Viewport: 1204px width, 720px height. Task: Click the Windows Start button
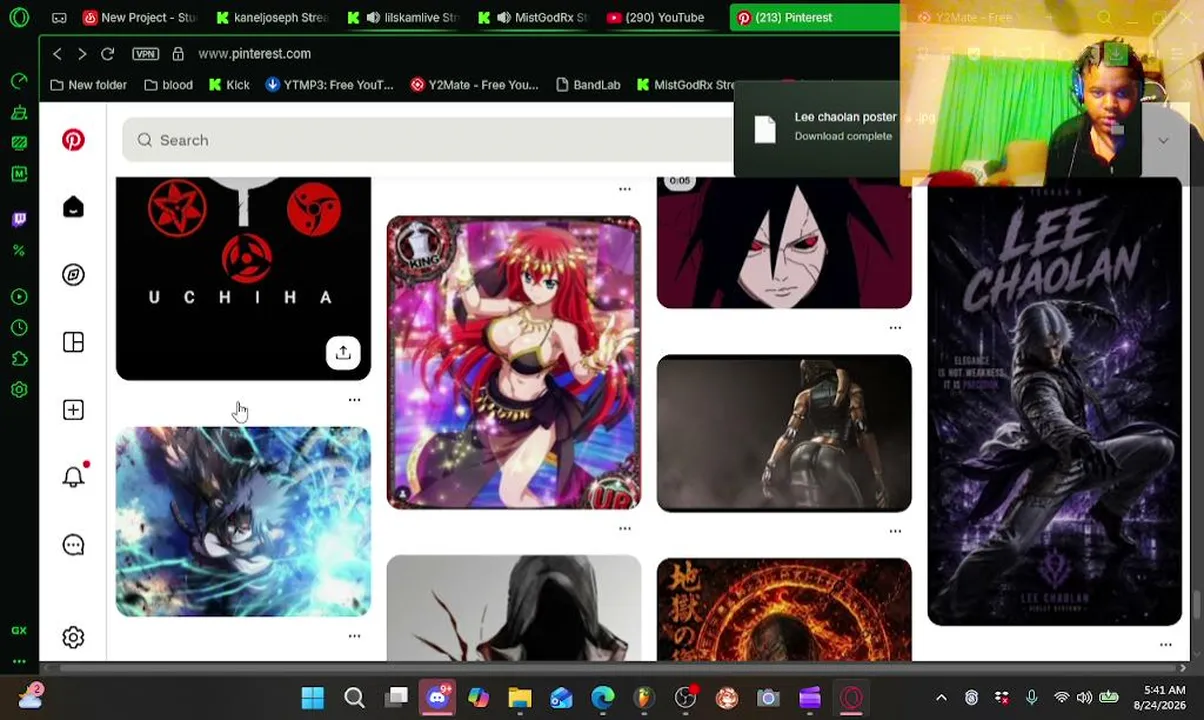[x=312, y=697]
